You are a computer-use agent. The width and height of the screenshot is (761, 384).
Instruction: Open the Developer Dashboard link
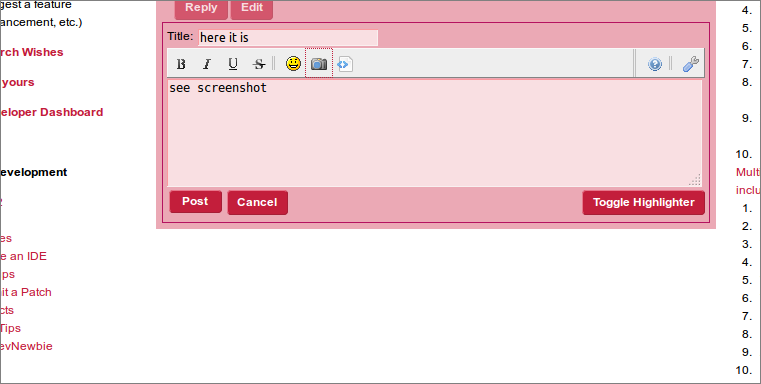click(x=51, y=112)
